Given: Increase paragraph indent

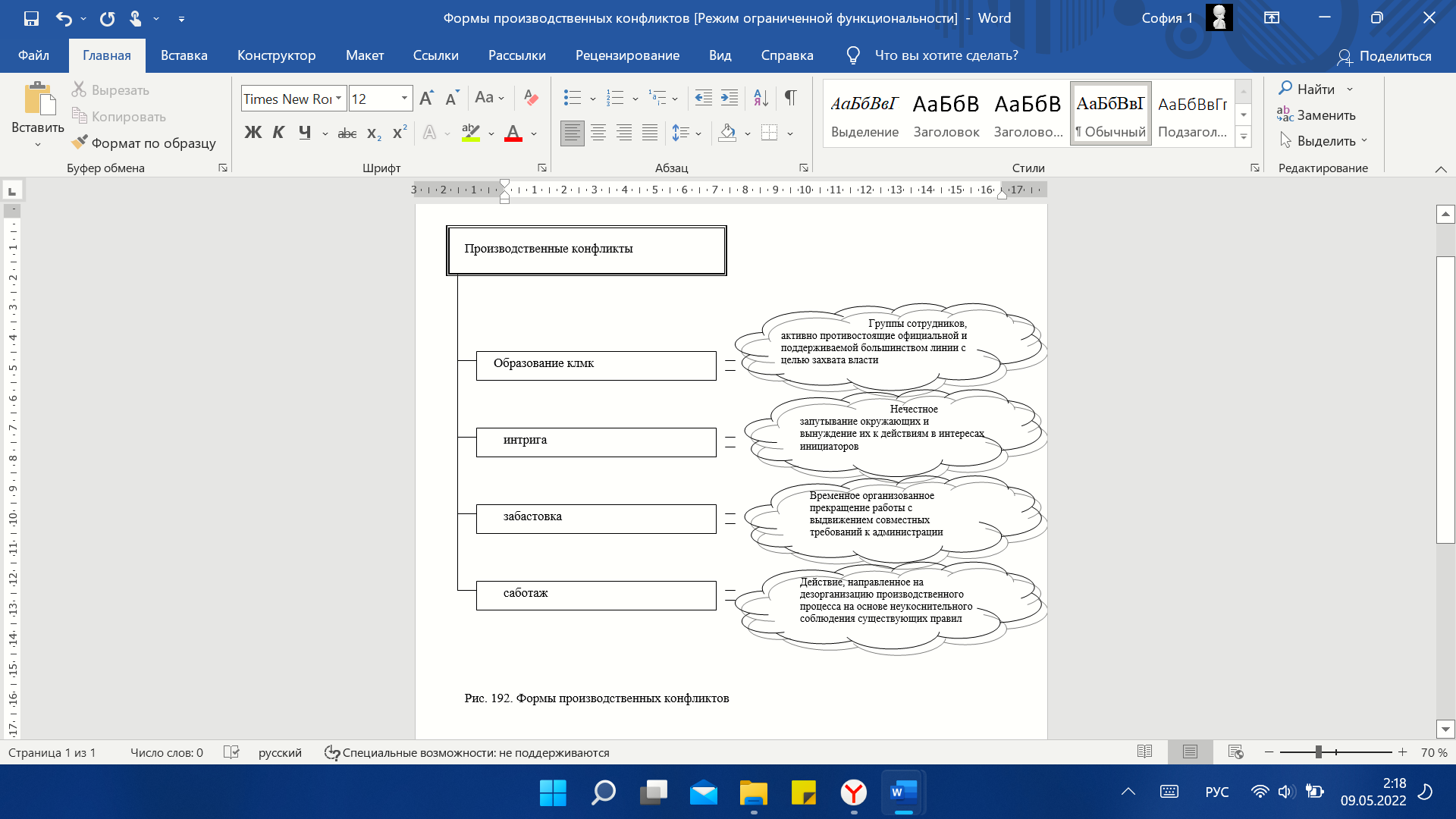Looking at the screenshot, I should coord(730,98).
